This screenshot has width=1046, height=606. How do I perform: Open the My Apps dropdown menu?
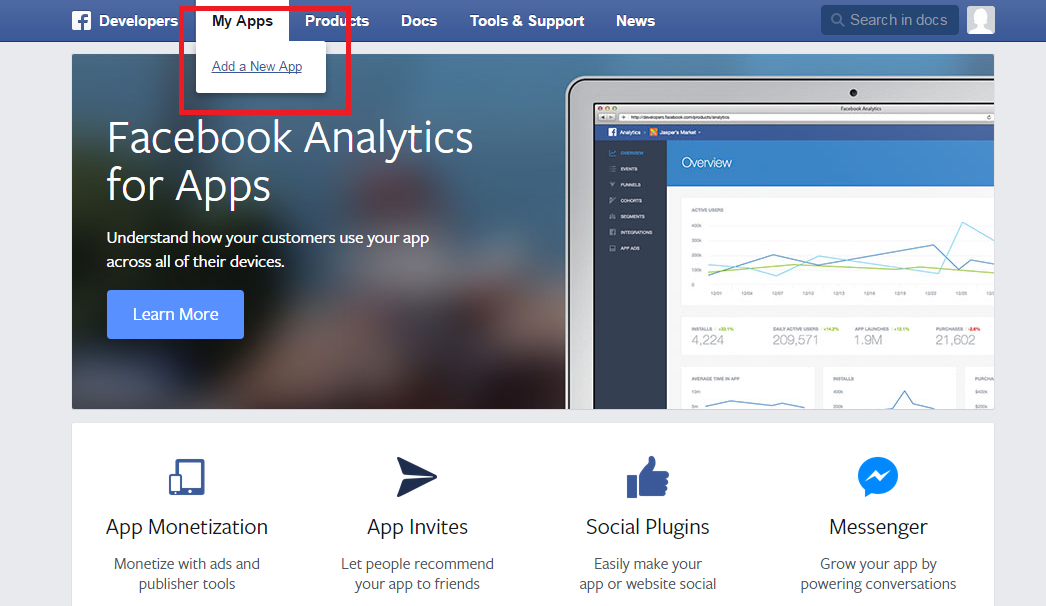coord(242,21)
